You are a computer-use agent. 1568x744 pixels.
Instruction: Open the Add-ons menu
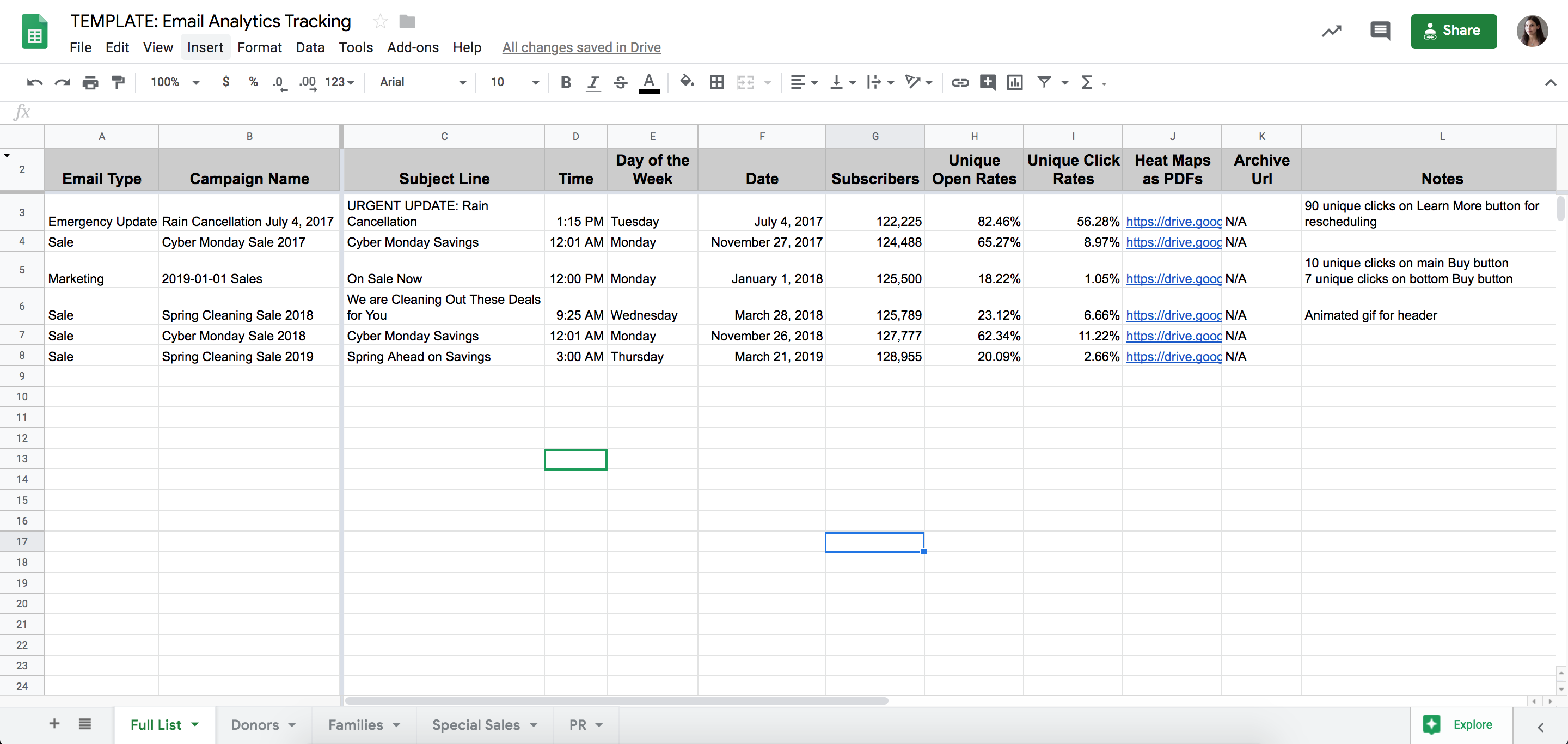412,47
